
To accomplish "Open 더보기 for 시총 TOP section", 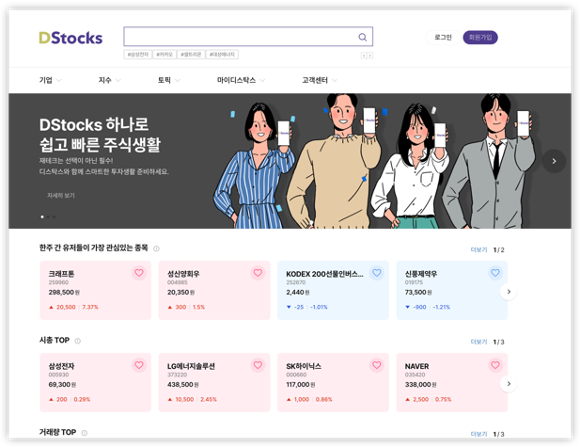I will point(479,342).
